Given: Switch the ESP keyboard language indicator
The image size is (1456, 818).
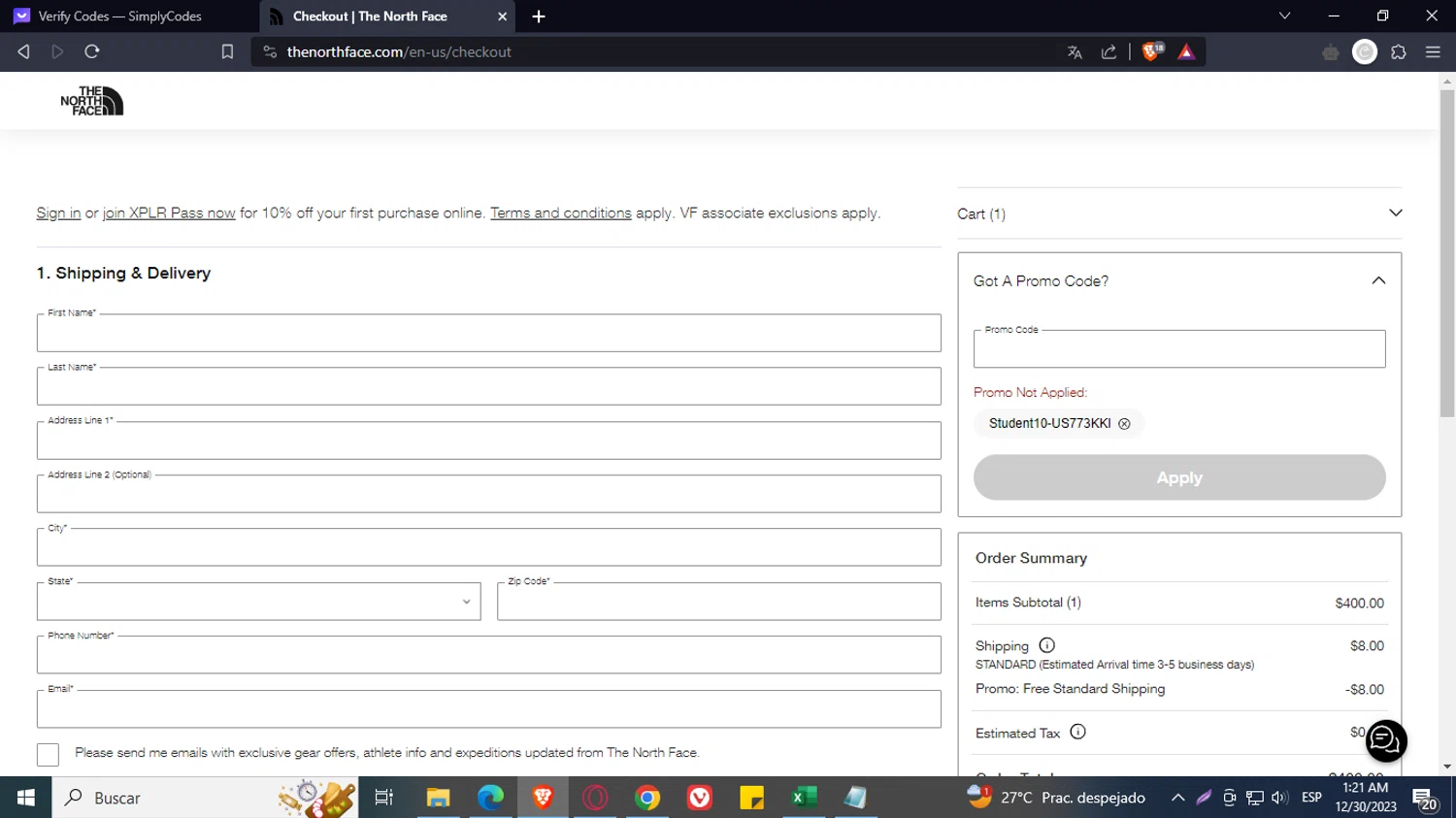Looking at the screenshot, I should pyautogui.click(x=1311, y=798).
